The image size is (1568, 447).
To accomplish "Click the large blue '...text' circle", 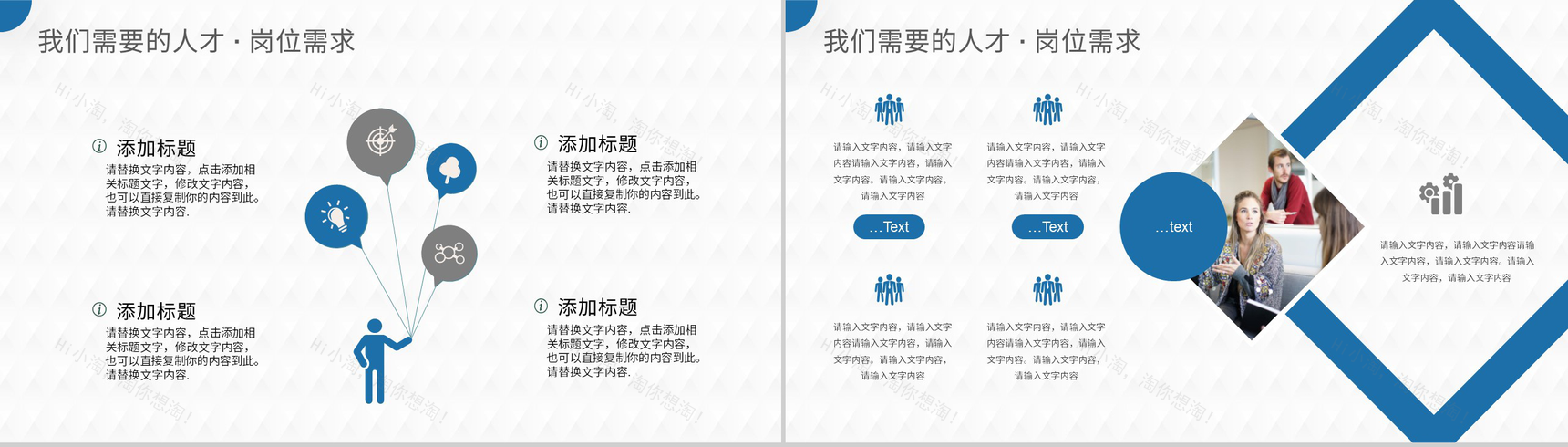I will click(1174, 226).
